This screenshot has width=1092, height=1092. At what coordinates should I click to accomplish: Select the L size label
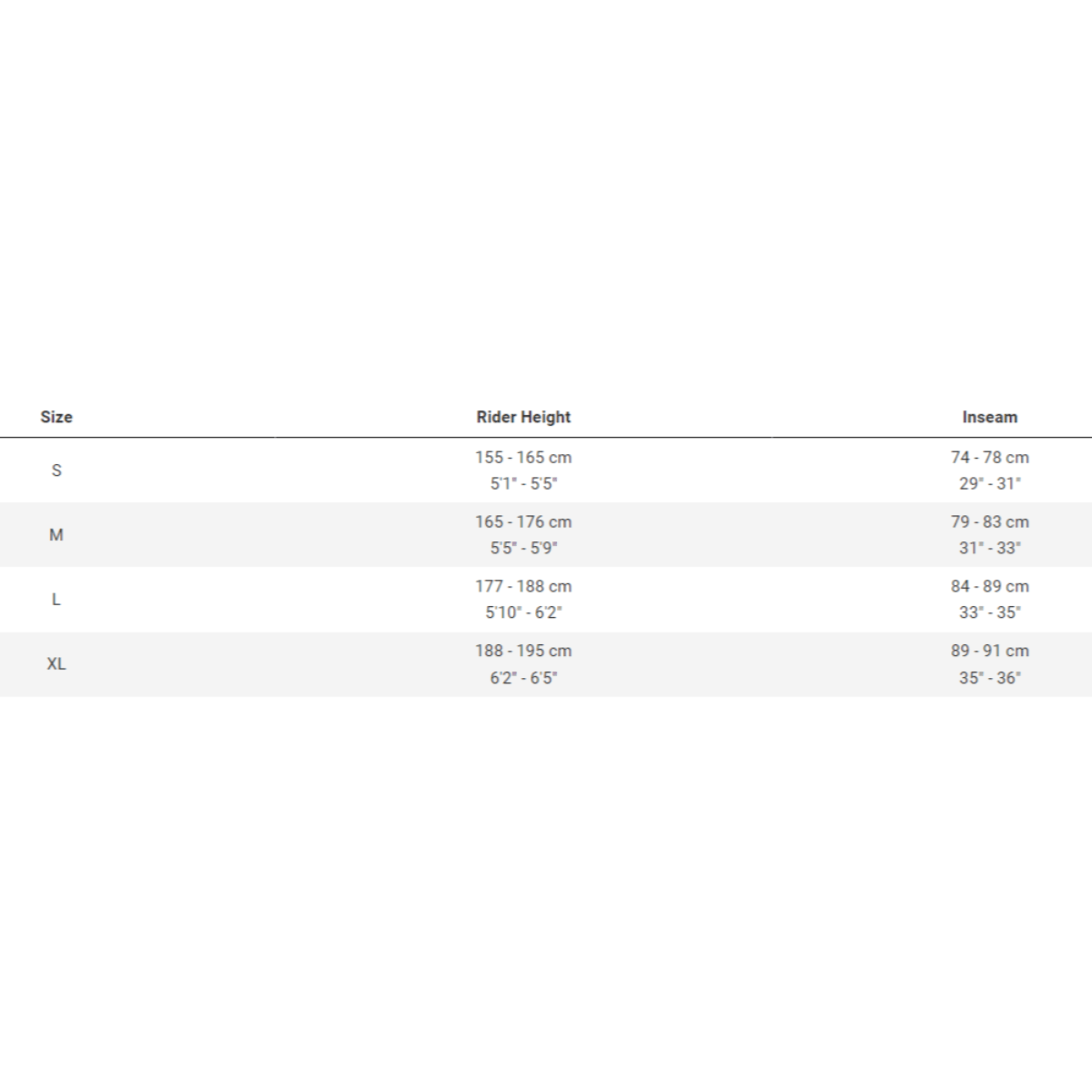click(56, 600)
